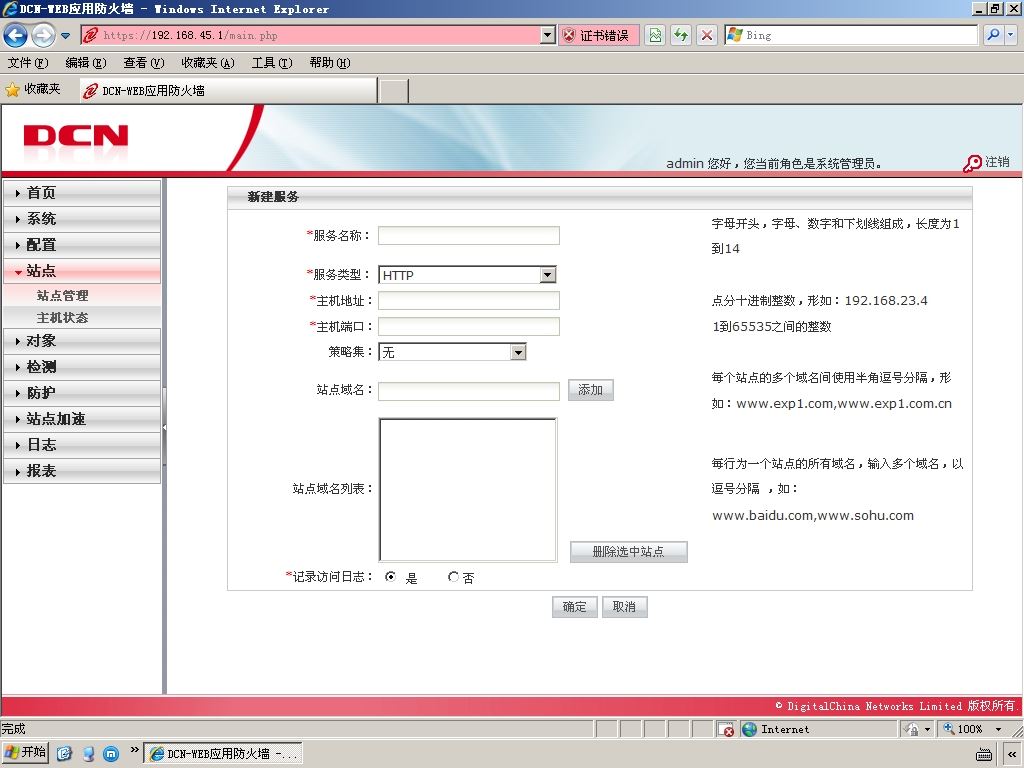Click the 取消 cancel button
The width and height of the screenshot is (1024, 768).
[624, 607]
